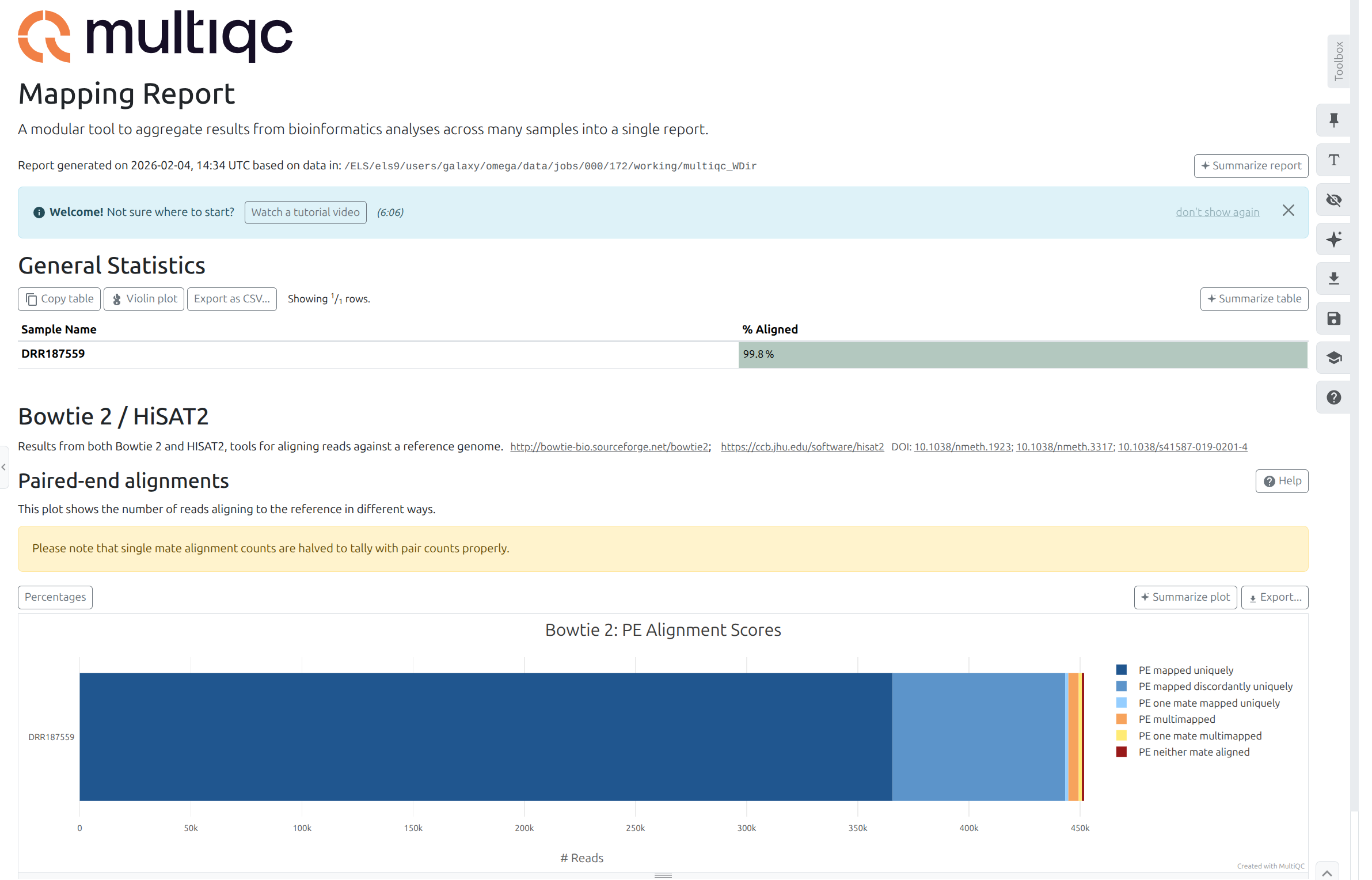This screenshot has width=1372, height=880.
Task: Switch table to Violin plot
Action: (144, 299)
